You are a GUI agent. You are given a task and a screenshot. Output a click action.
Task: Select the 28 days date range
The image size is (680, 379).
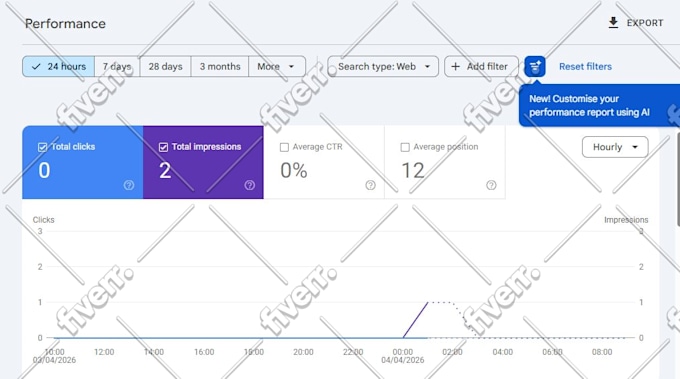pyautogui.click(x=165, y=66)
